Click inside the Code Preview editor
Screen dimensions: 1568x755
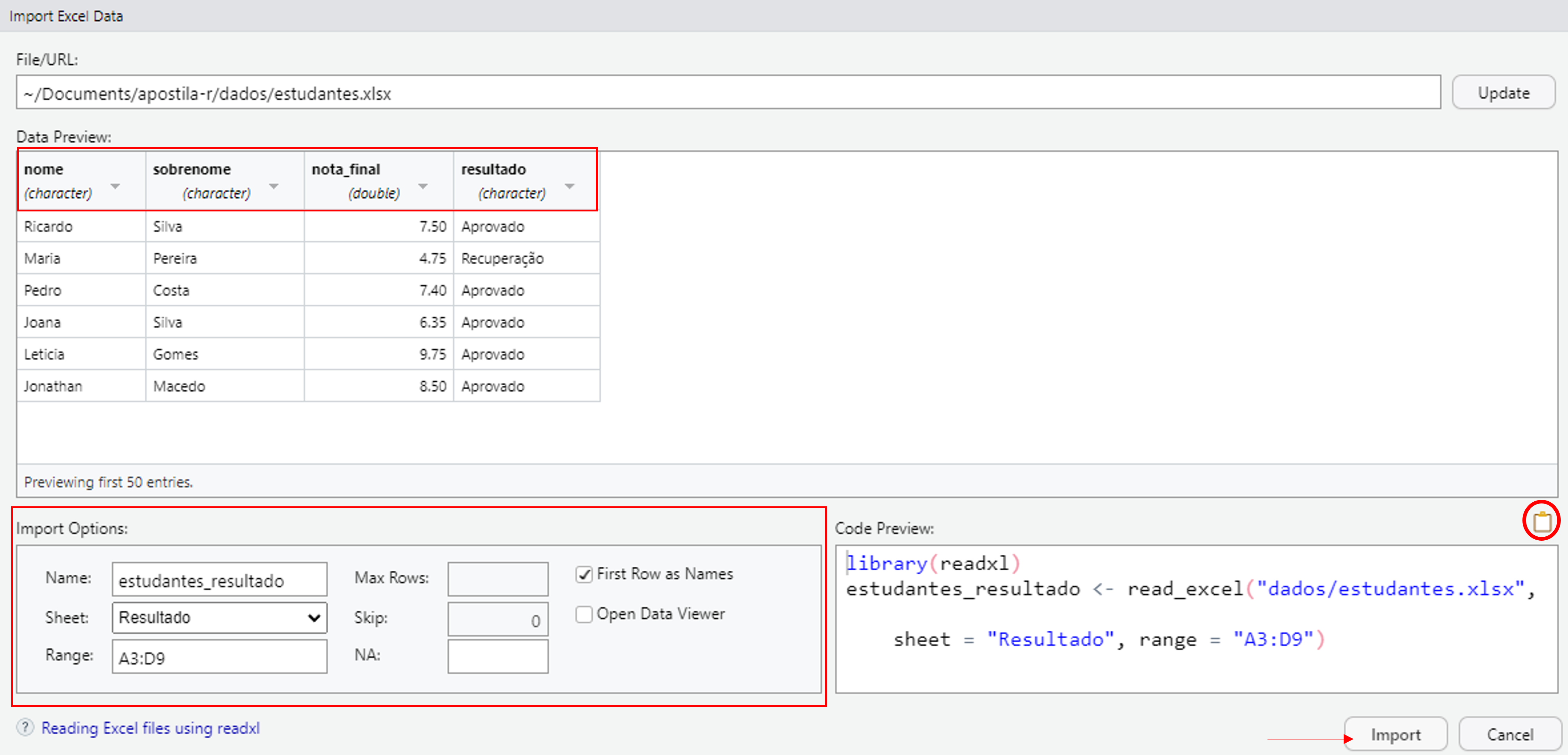[1196, 619]
